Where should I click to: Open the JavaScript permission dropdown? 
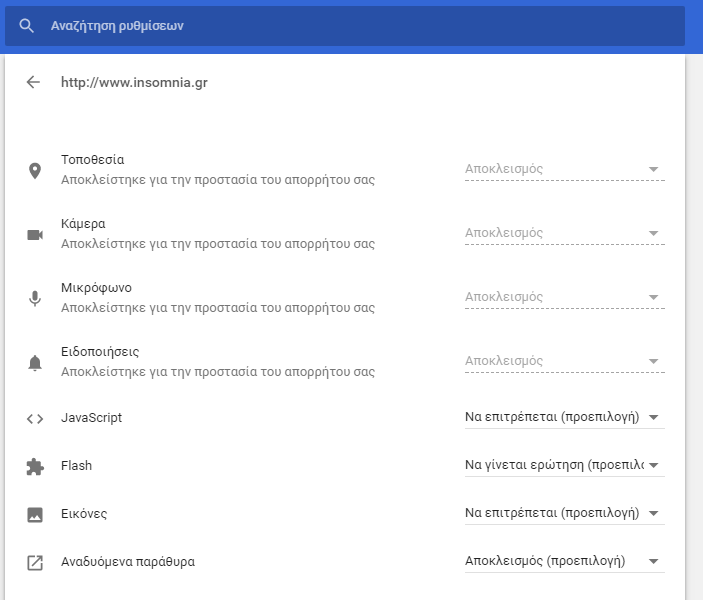click(x=564, y=417)
